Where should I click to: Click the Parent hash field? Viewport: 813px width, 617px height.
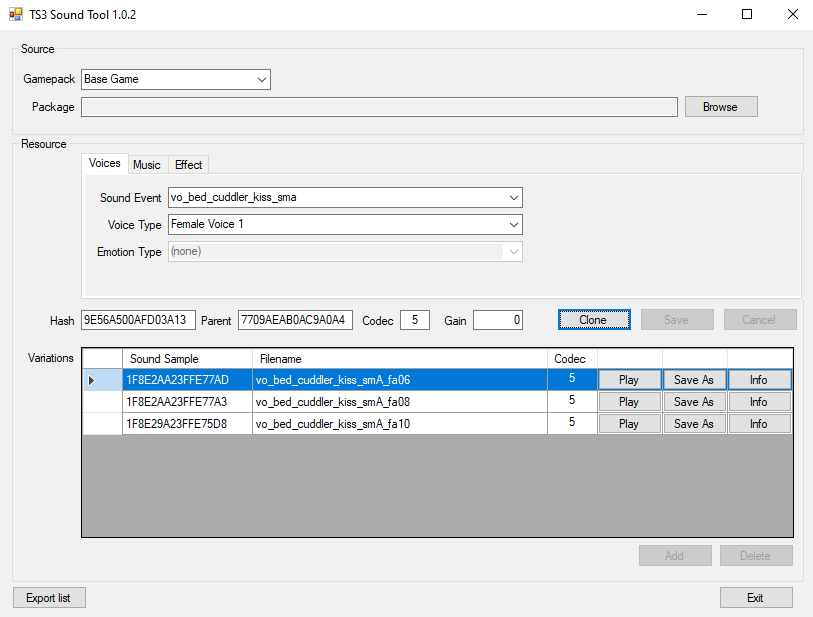coord(295,320)
